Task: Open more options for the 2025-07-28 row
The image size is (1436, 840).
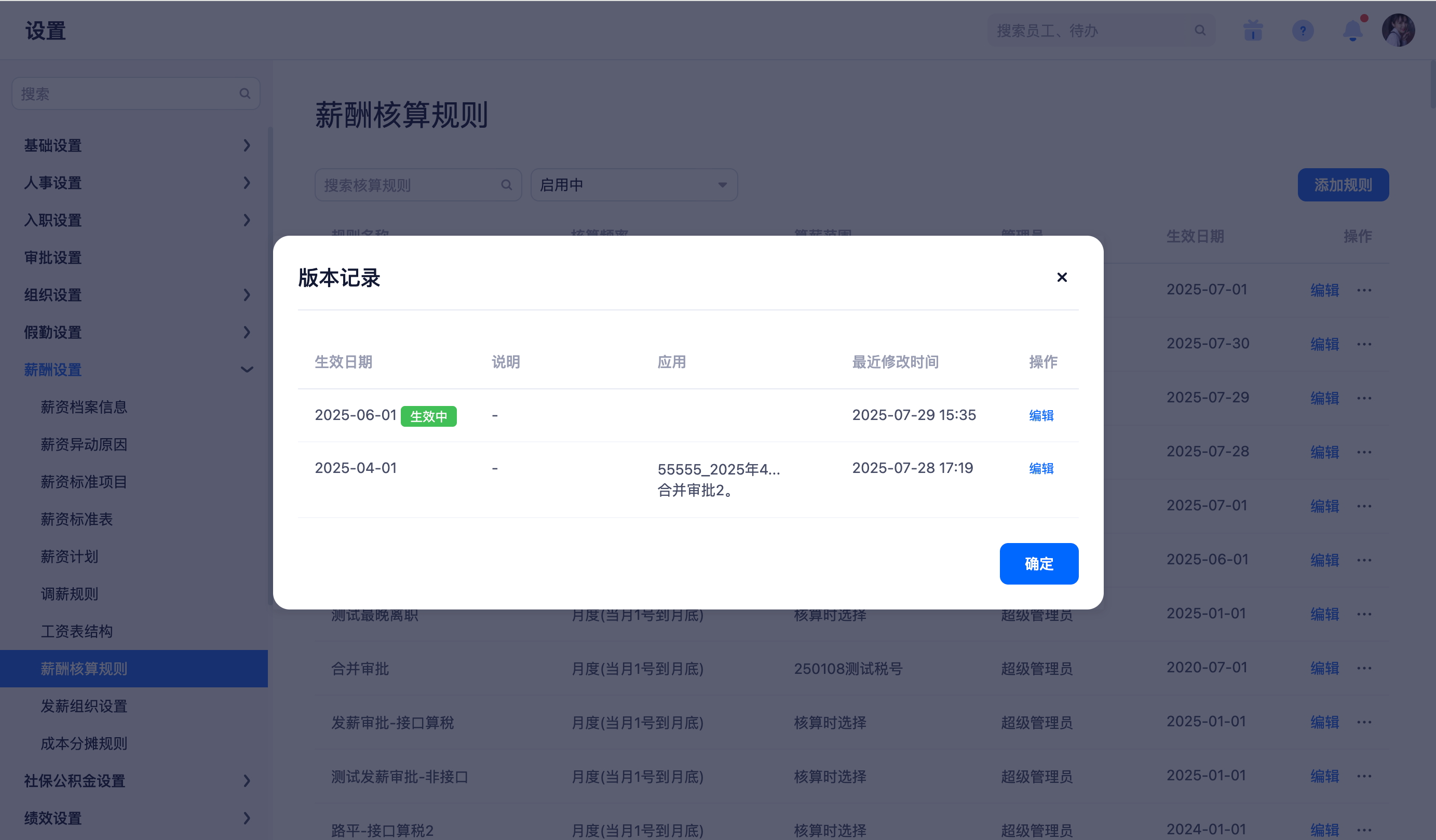Action: point(1364,452)
